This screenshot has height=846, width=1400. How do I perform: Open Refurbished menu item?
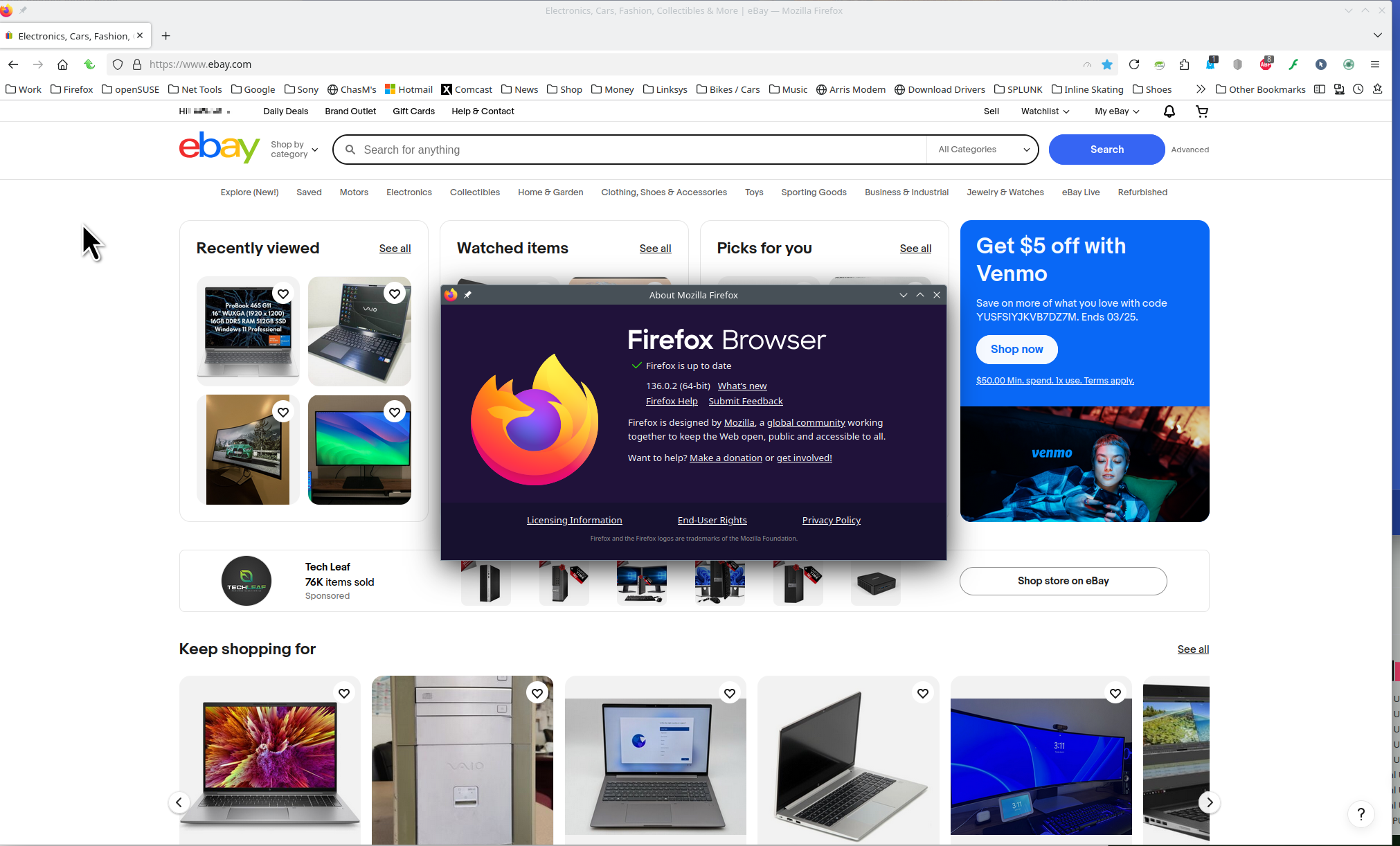[1142, 192]
